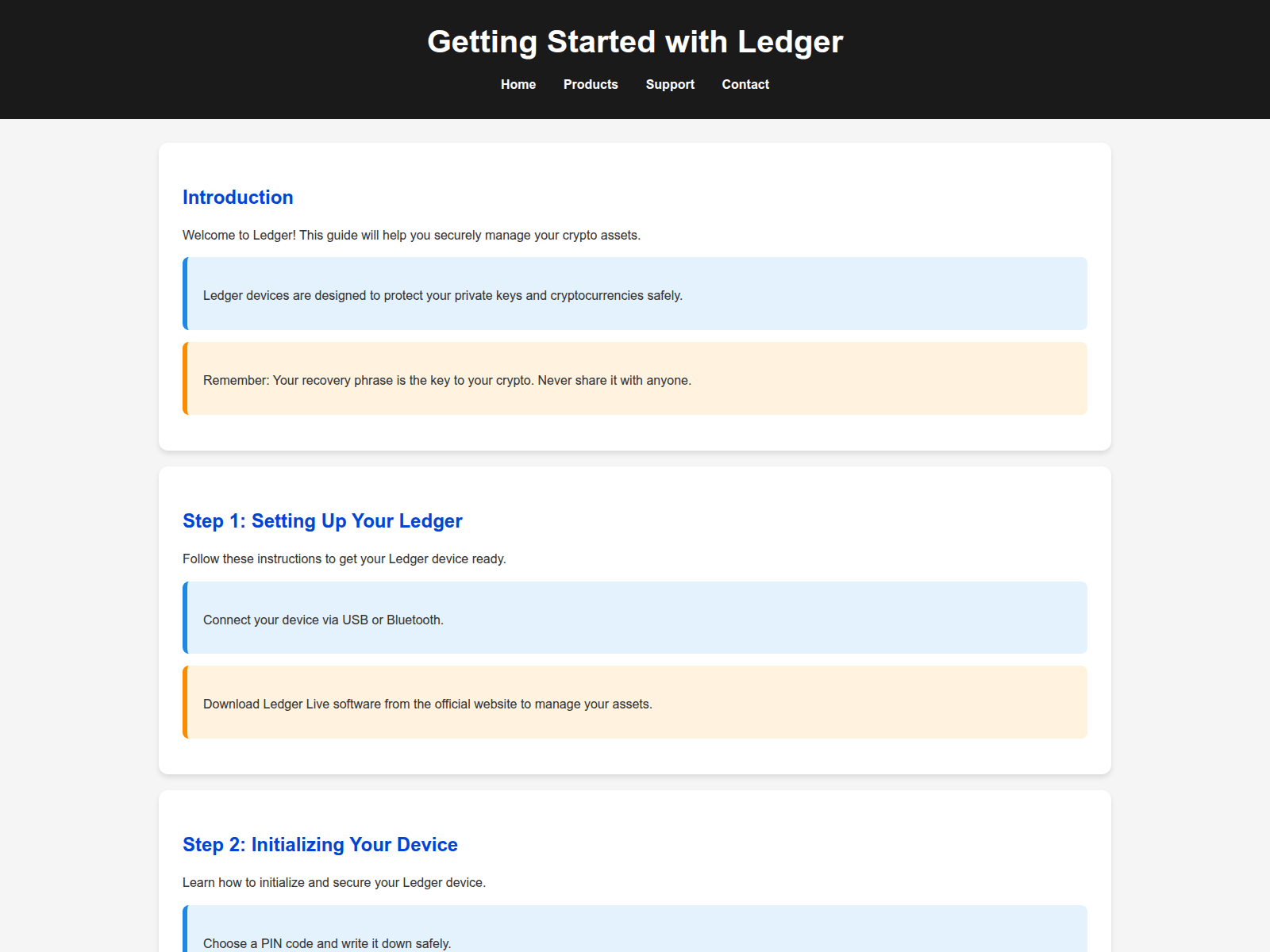Click the initialize and secure paragraph
Viewport: 1270px width, 952px height.
(x=333, y=883)
